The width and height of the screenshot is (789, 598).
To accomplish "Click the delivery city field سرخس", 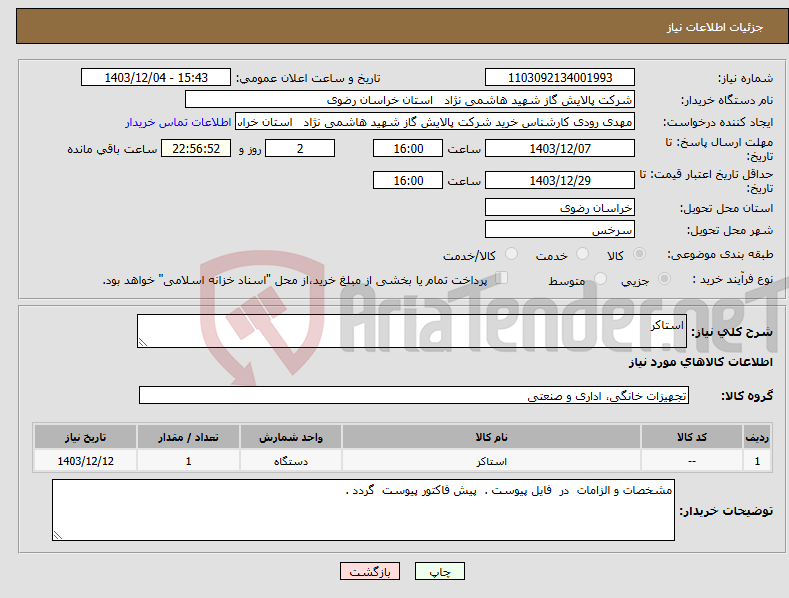I will (x=560, y=230).
